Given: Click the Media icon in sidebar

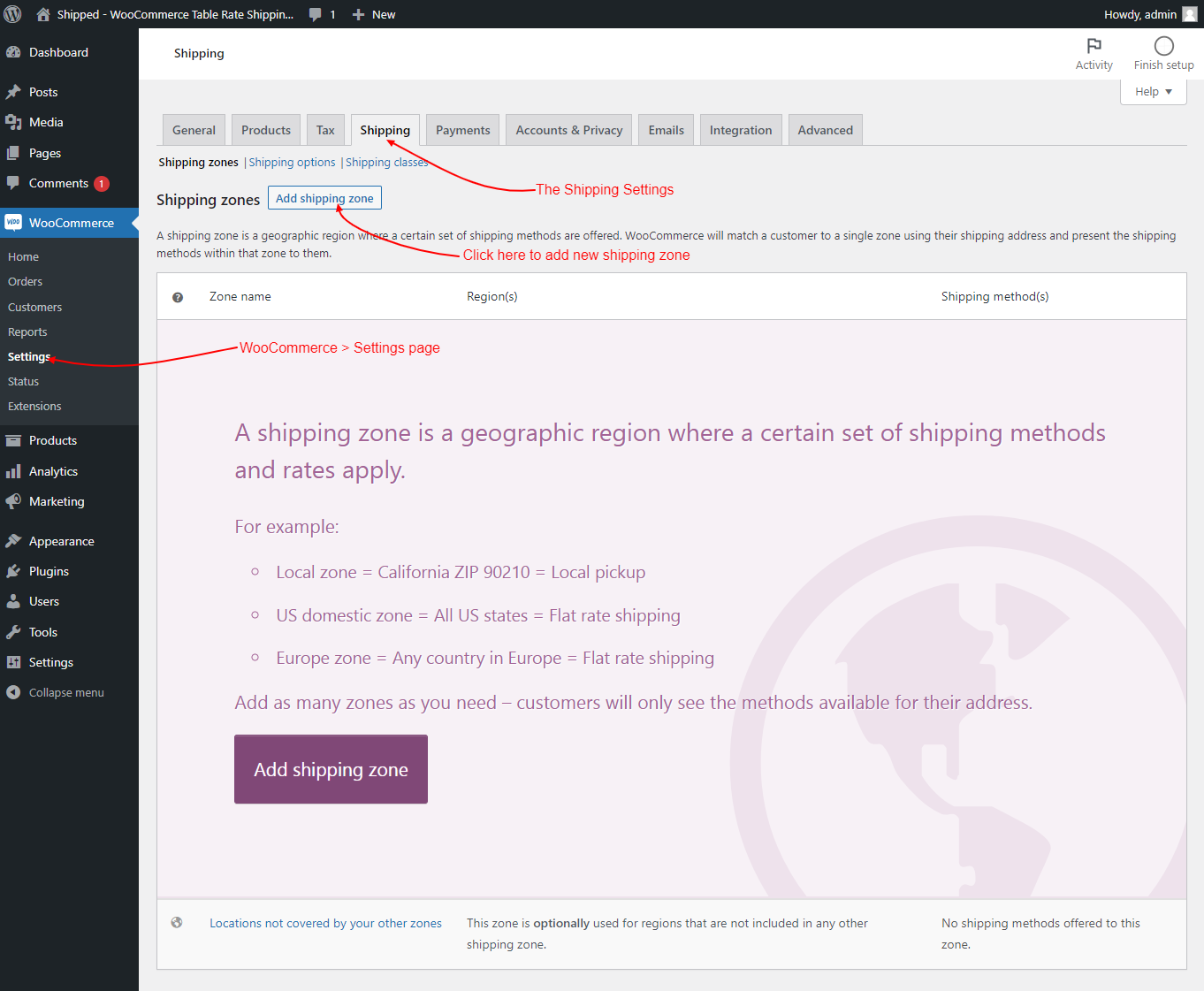Looking at the screenshot, I should (13, 122).
